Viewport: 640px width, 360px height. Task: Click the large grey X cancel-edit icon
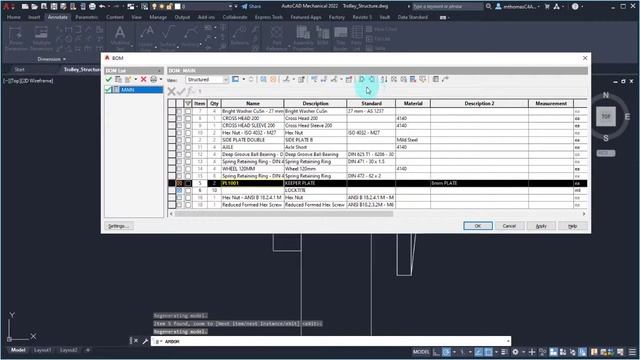pyautogui.click(x=172, y=91)
